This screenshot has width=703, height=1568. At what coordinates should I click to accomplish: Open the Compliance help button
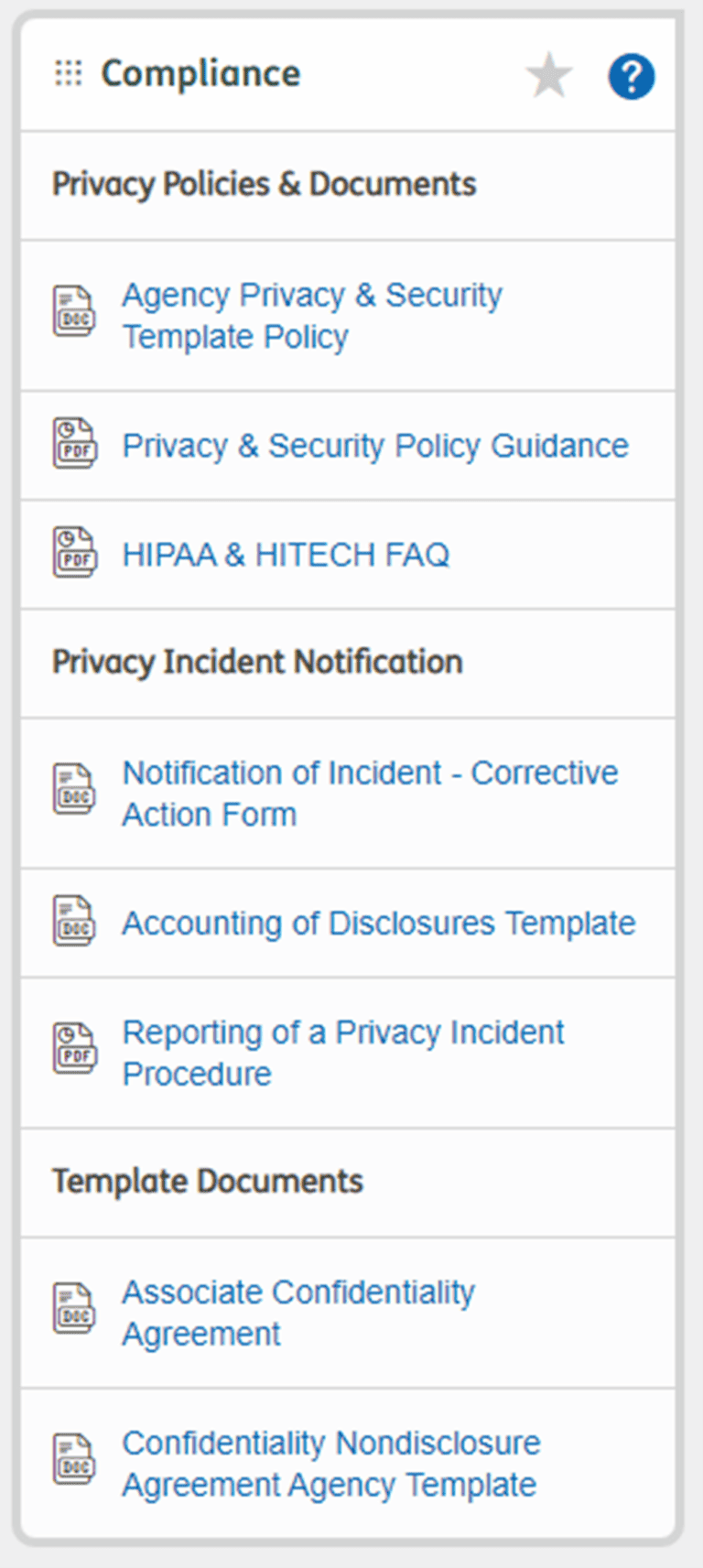[631, 78]
